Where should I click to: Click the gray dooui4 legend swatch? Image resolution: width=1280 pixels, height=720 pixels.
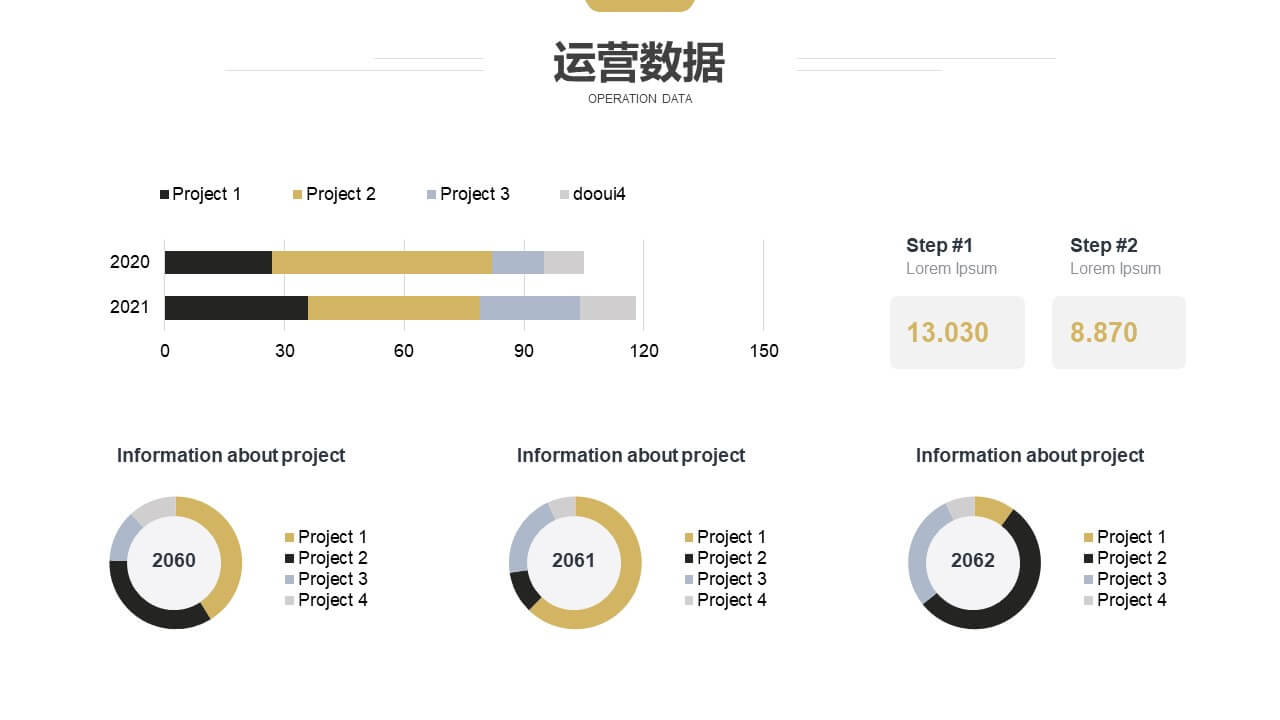[564, 194]
